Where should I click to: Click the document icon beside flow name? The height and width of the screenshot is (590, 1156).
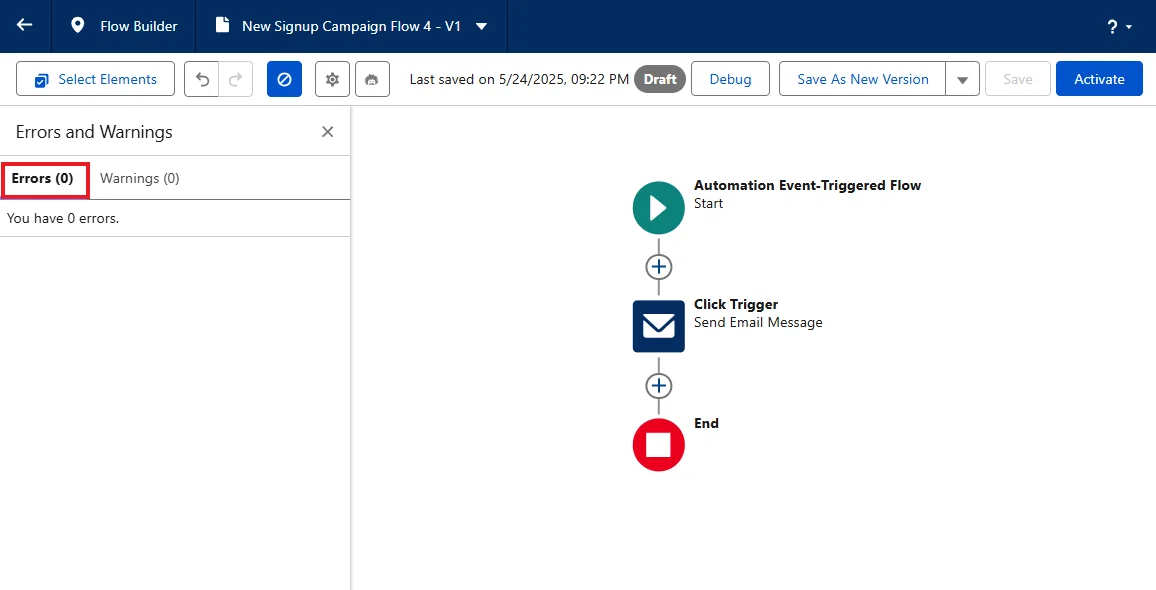pos(222,26)
